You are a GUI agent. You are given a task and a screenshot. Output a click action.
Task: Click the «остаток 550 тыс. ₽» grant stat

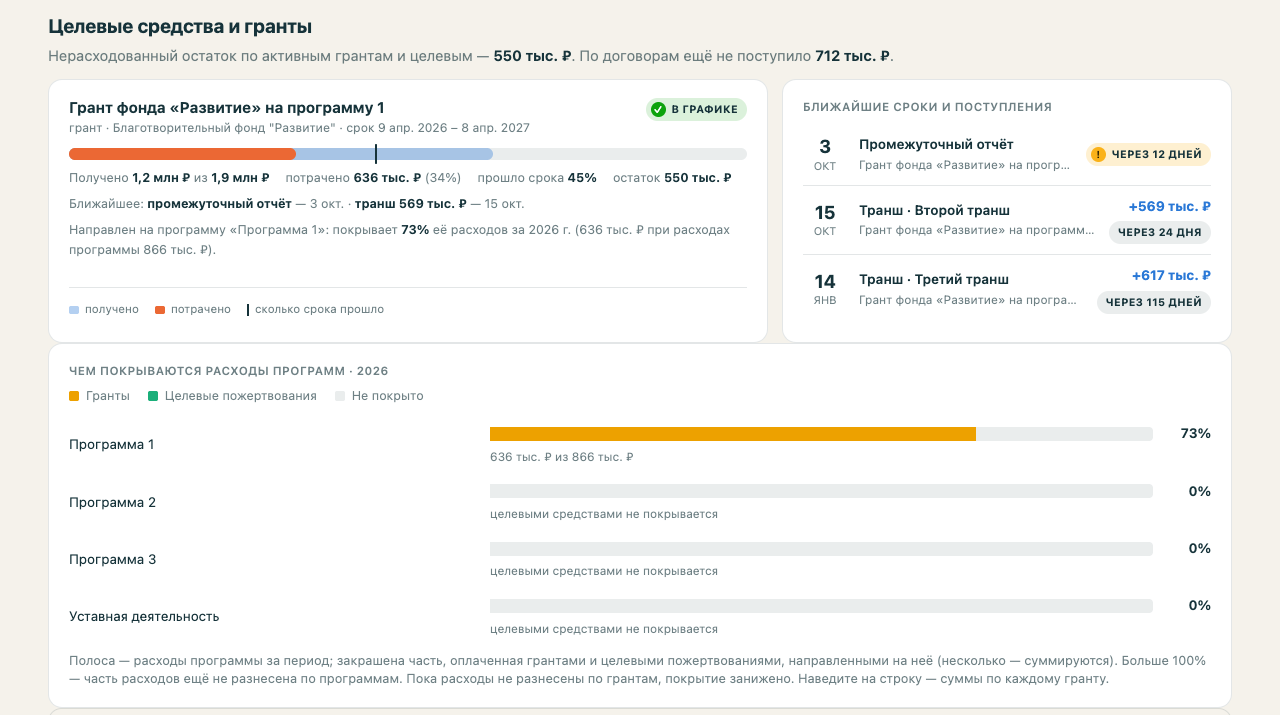pyautogui.click(x=672, y=178)
